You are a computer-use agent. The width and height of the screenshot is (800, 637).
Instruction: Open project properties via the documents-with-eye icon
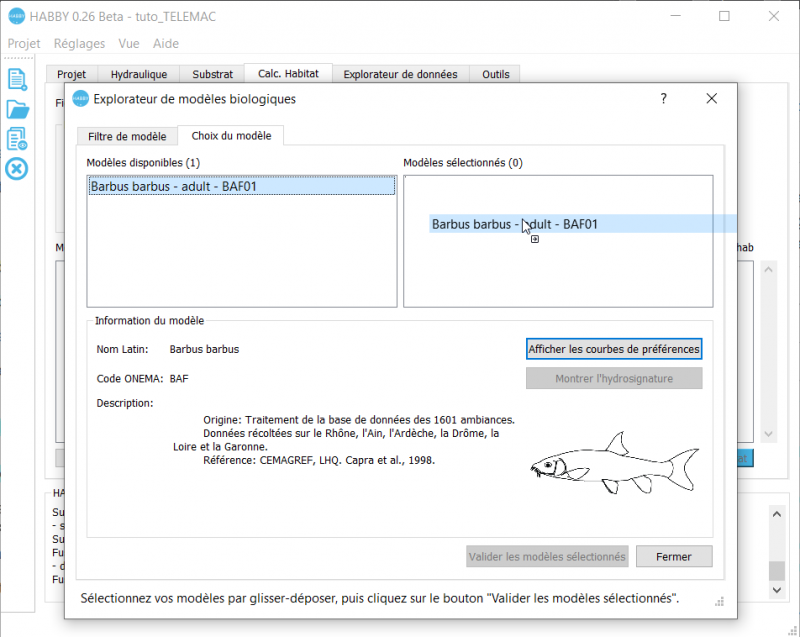coord(15,139)
